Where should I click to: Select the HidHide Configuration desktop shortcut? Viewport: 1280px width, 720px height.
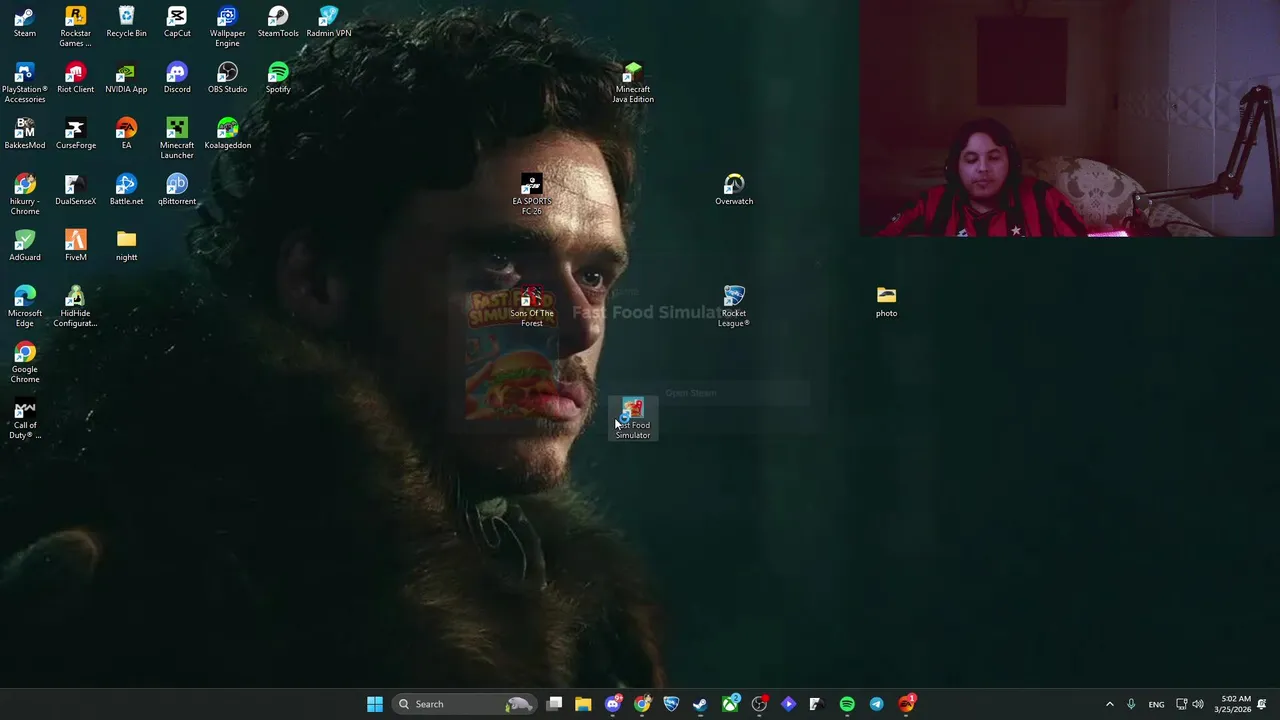(75, 307)
